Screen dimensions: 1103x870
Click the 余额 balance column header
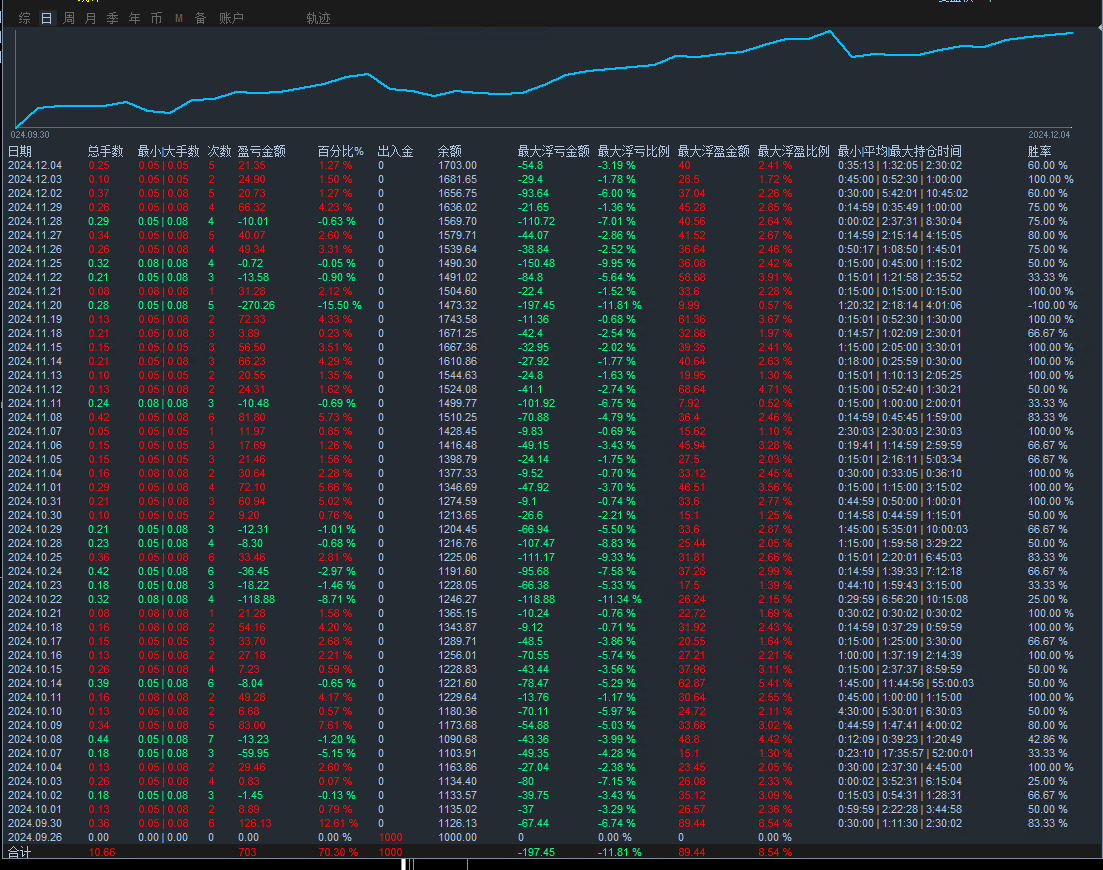pyautogui.click(x=449, y=151)
